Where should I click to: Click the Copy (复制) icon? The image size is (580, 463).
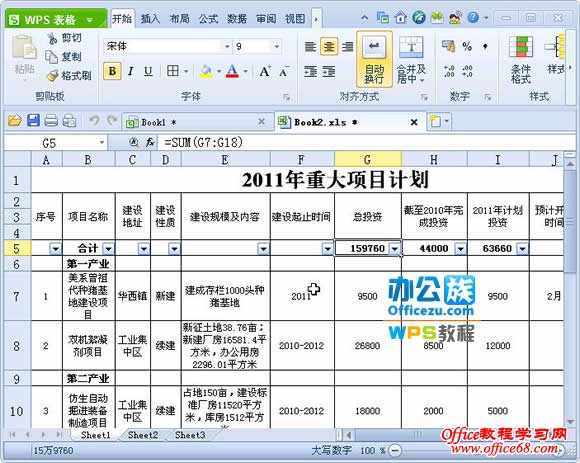click(x=51, y=57)
